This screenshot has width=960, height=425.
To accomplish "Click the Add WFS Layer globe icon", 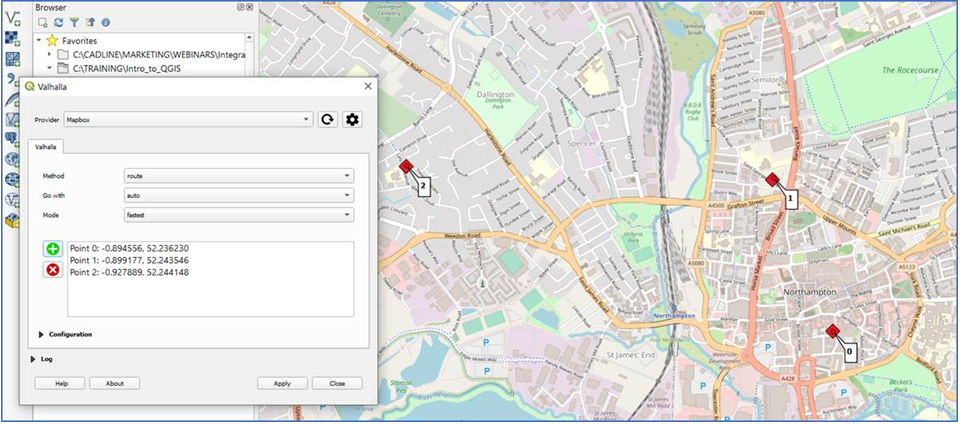I will 12,200.
